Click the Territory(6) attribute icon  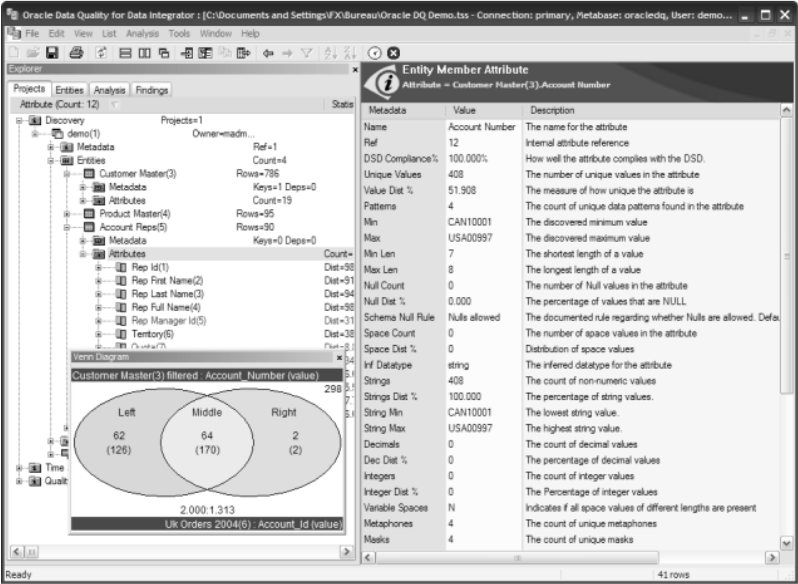(x=121, y=334)
